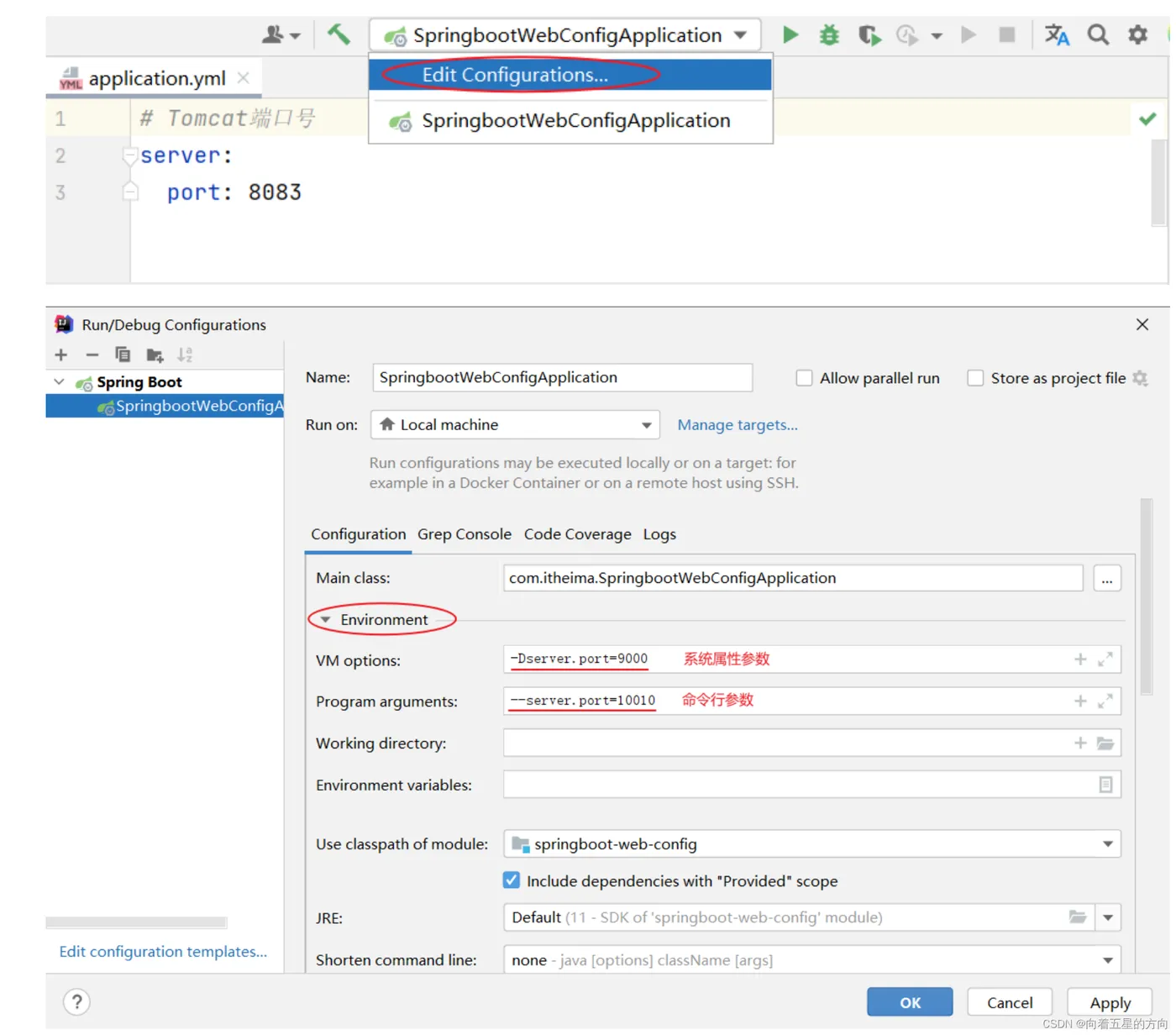Enable Allow parallel run checkbox
The image size is (1176, 1035).
pyautogui.click(x=804, y=378)
